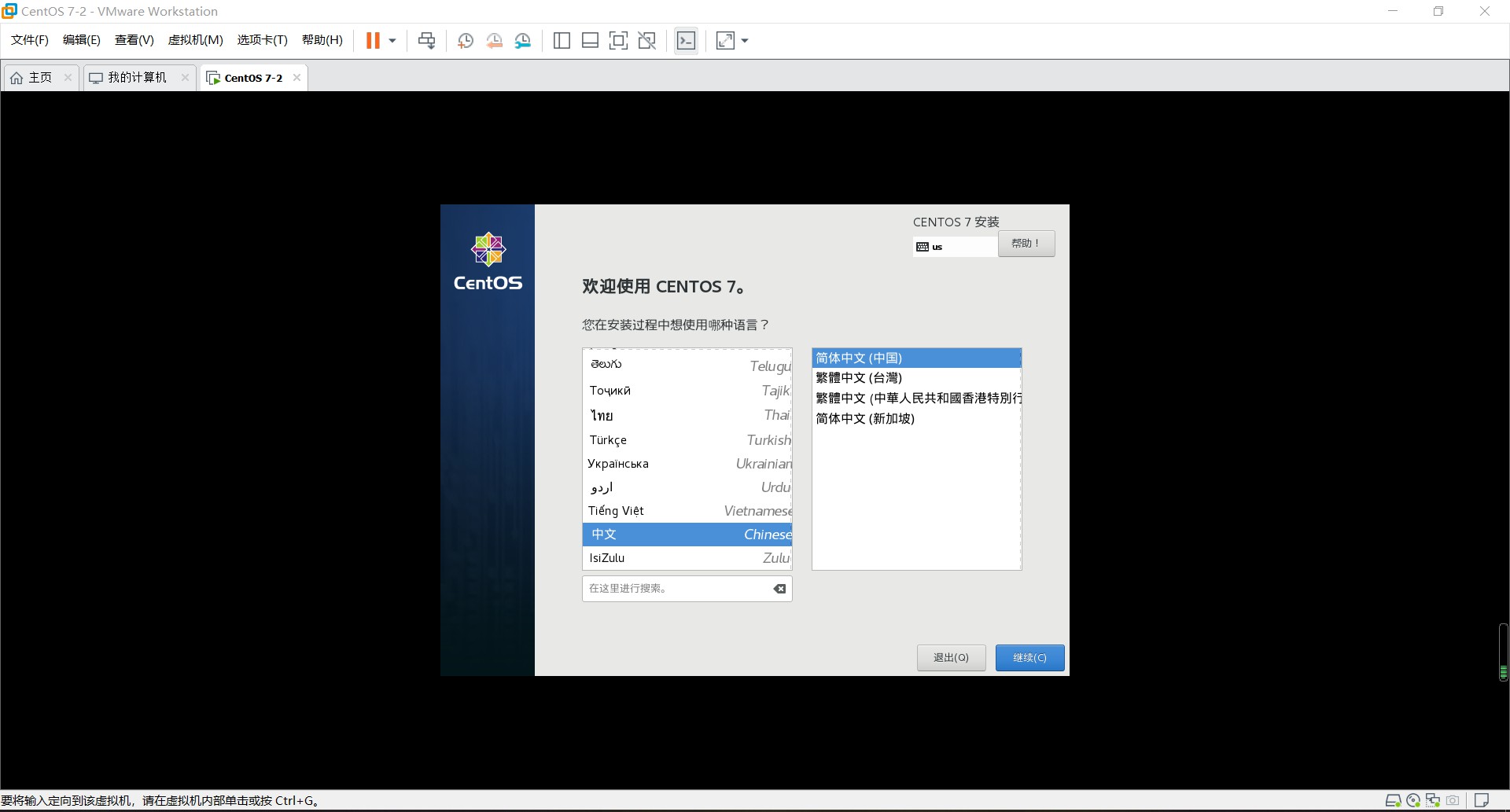Open the 虚拟机(M) menu
The width and height of the screenshot is (1510, 812).
(196, 40)
